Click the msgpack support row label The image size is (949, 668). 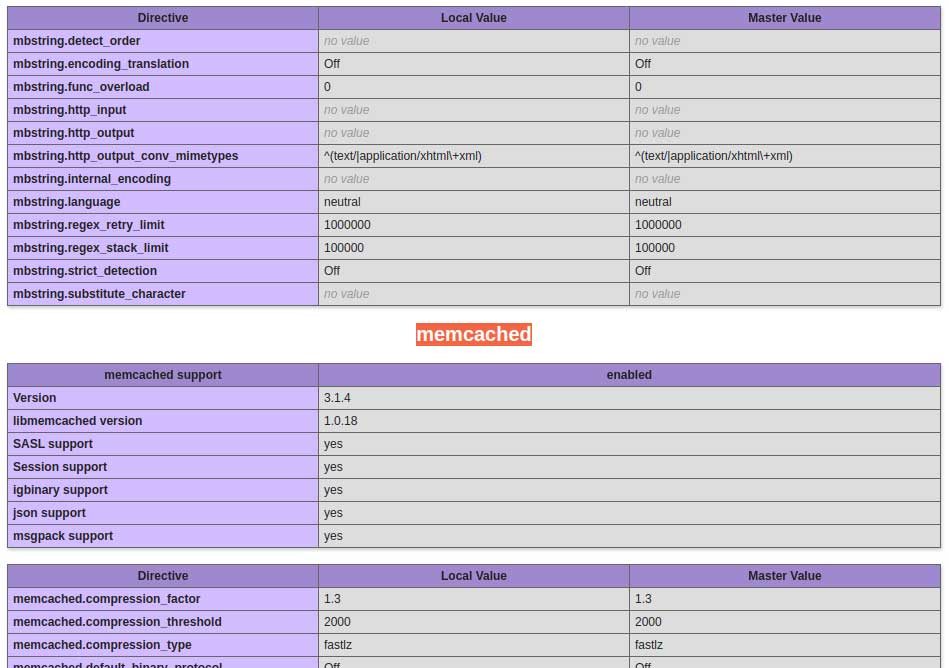pyautogui.click(x=63, y=536)
